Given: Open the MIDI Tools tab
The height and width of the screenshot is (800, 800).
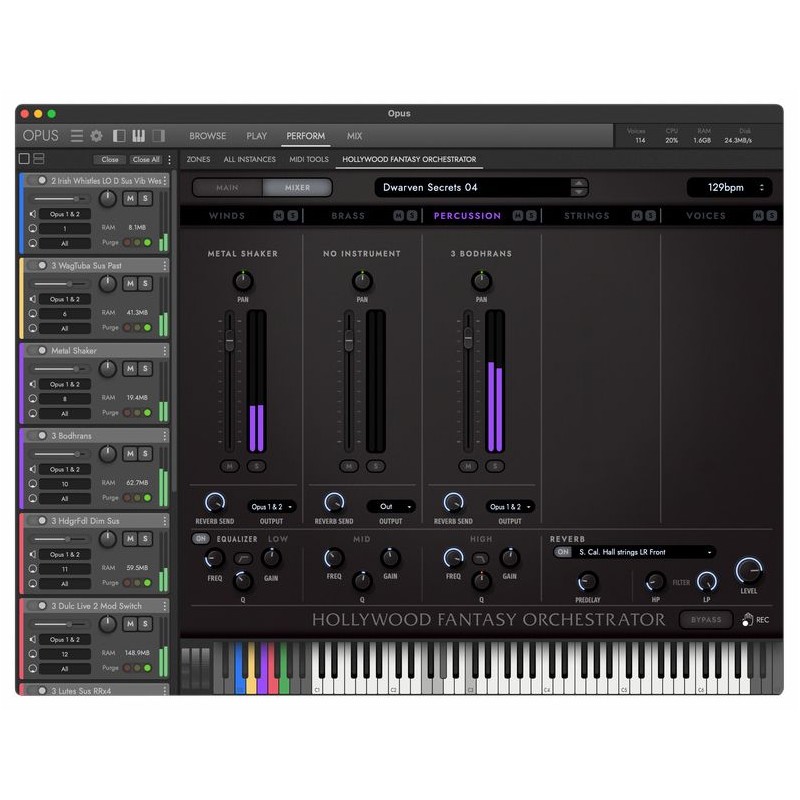Looking at the screenshot, I should 309,160.
